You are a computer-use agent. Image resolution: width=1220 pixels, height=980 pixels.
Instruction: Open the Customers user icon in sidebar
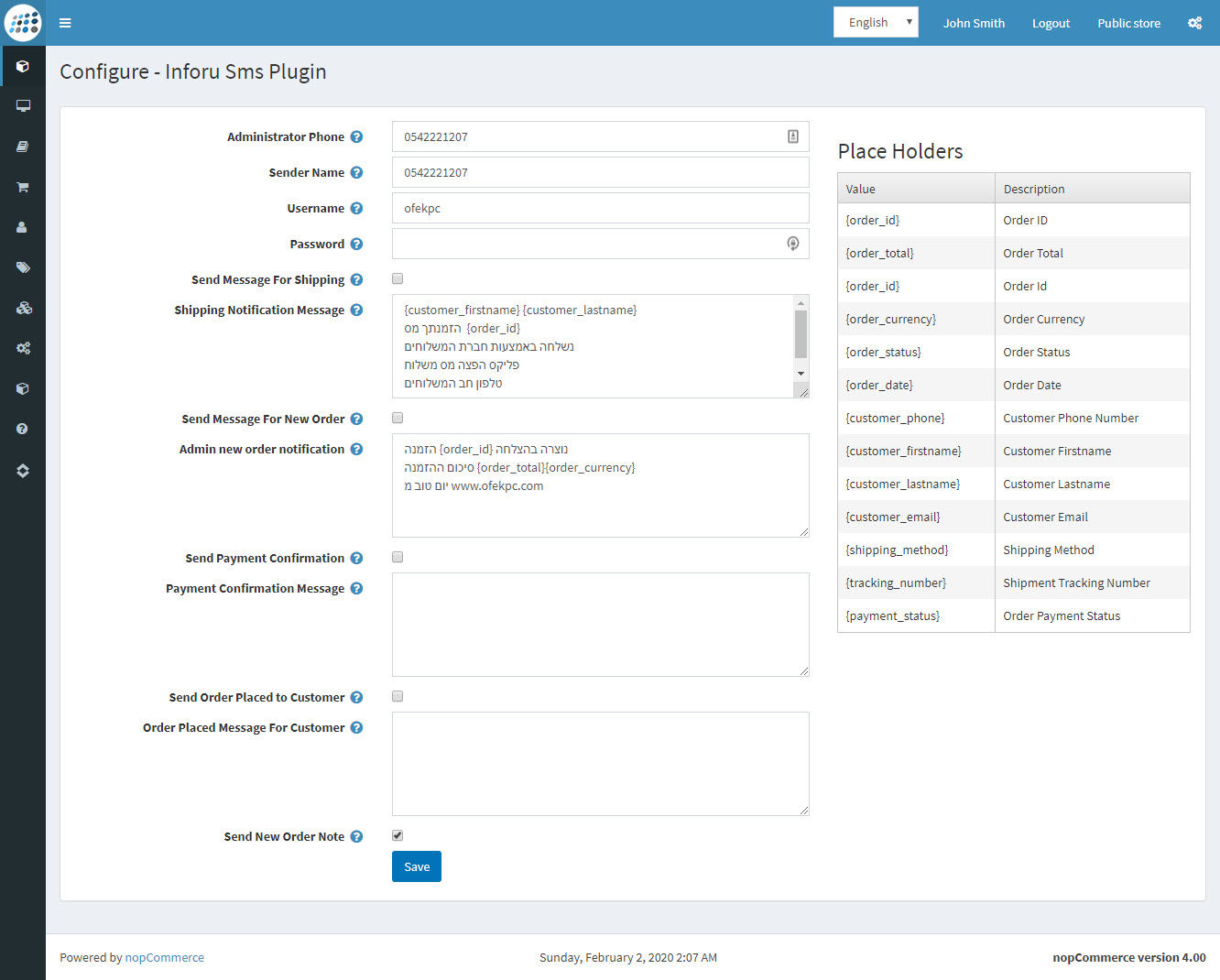click(22, 227)
